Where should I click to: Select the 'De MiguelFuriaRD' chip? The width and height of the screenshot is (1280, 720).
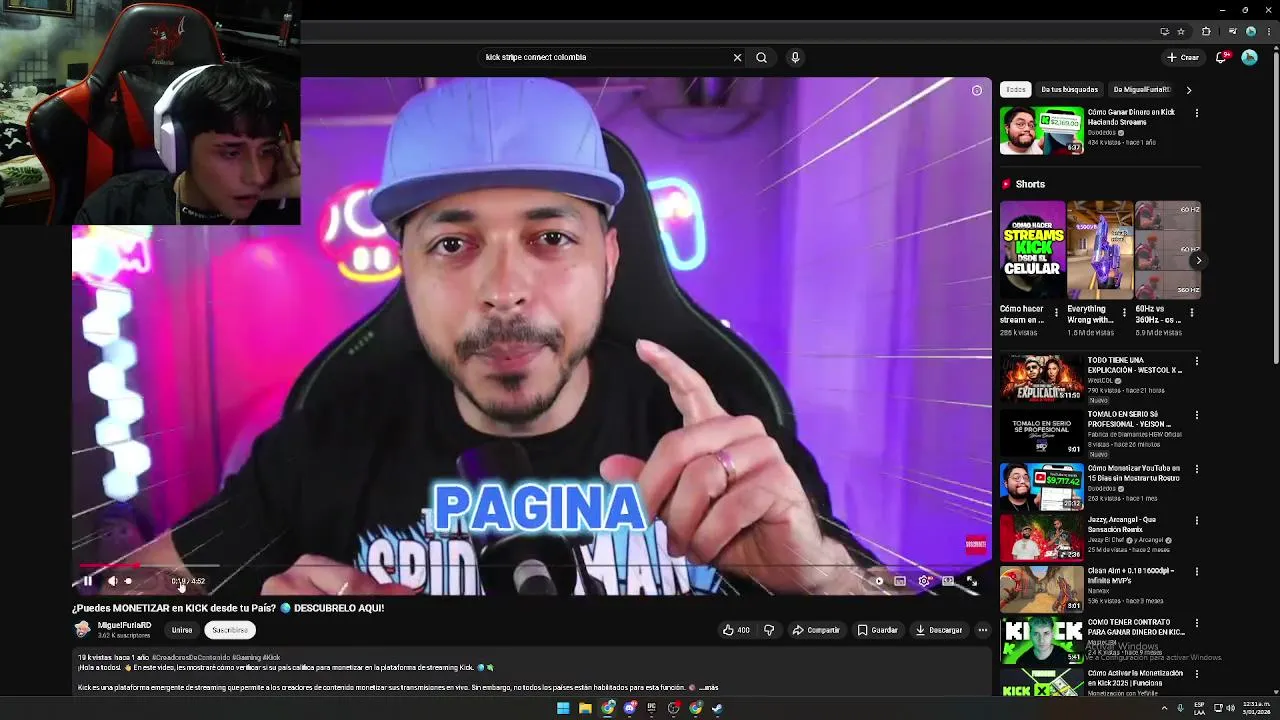tap(1142, 90)
